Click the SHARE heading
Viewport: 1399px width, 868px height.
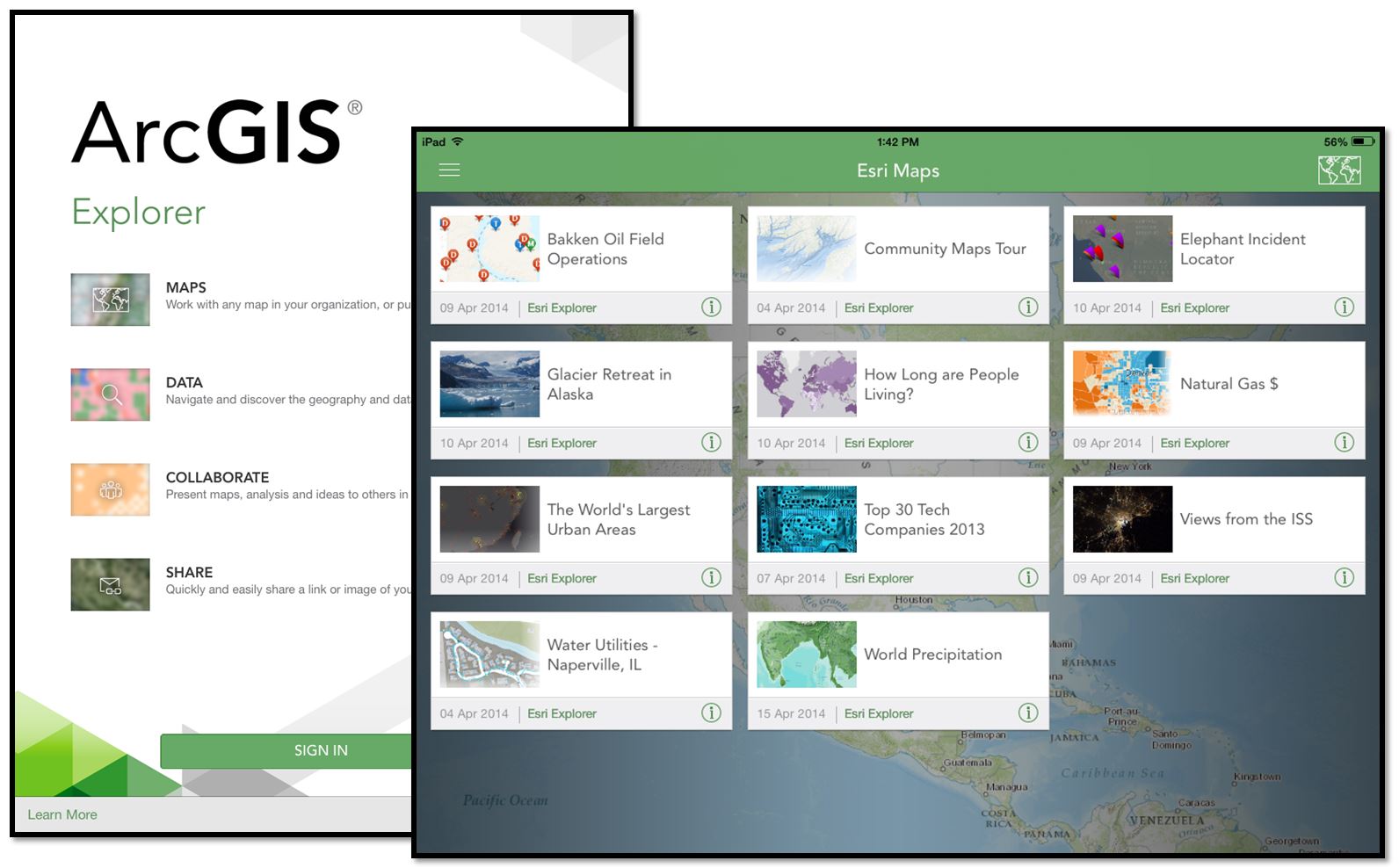[x=190, y=572]
